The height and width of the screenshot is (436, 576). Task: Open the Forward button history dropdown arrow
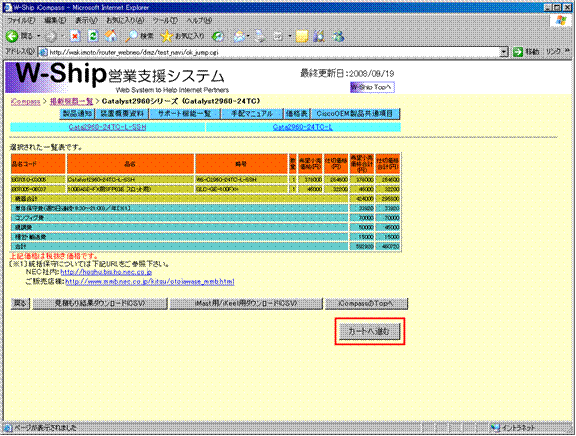pyautogui.click(x=62, y=36)
